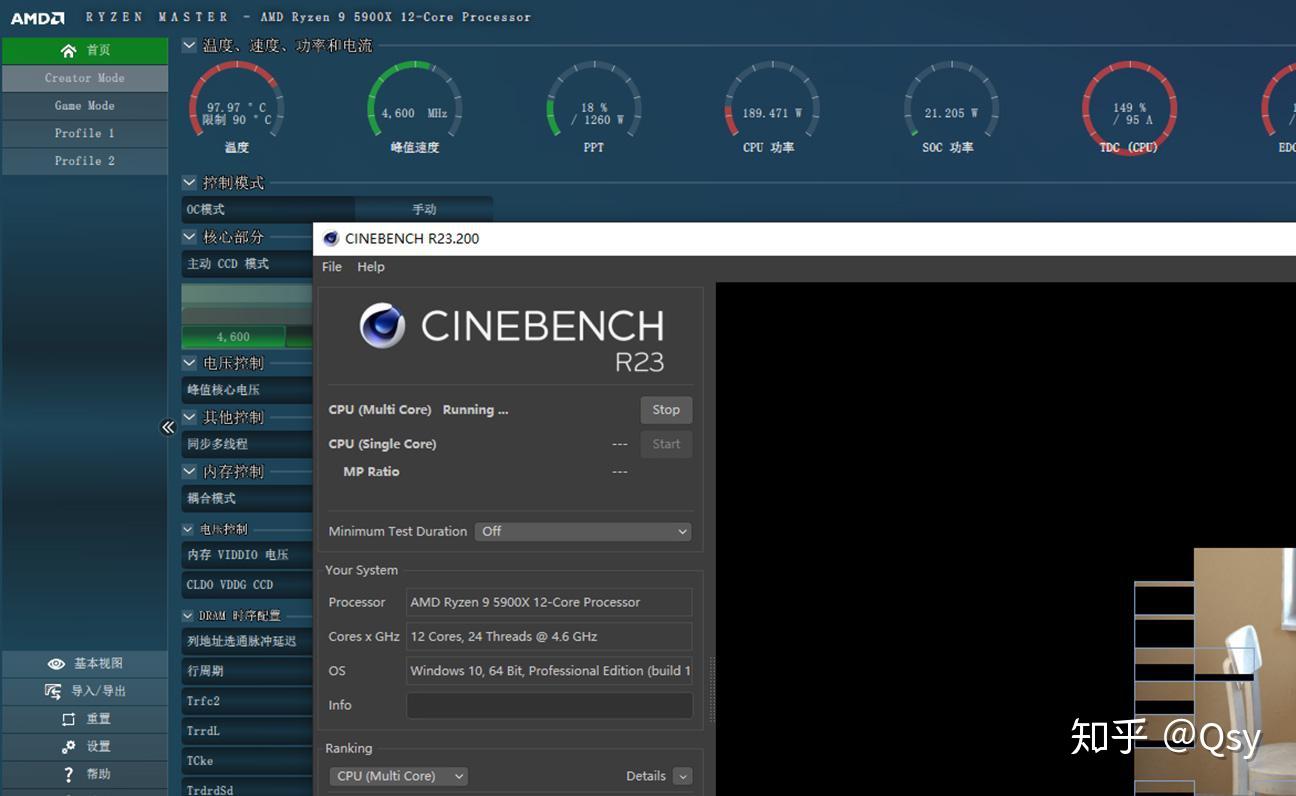Viewport: 1296px width, 796px height.
Task: Collapse the 其他控制 section
Action: pos(189,417)
